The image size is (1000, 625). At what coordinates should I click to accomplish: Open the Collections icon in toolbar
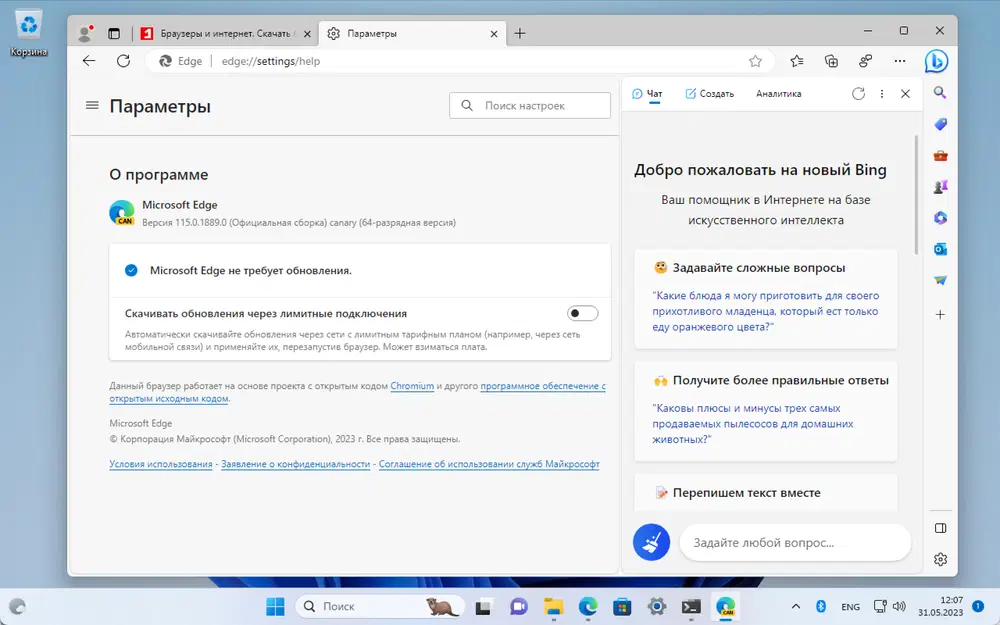click(x=831, y=61)
